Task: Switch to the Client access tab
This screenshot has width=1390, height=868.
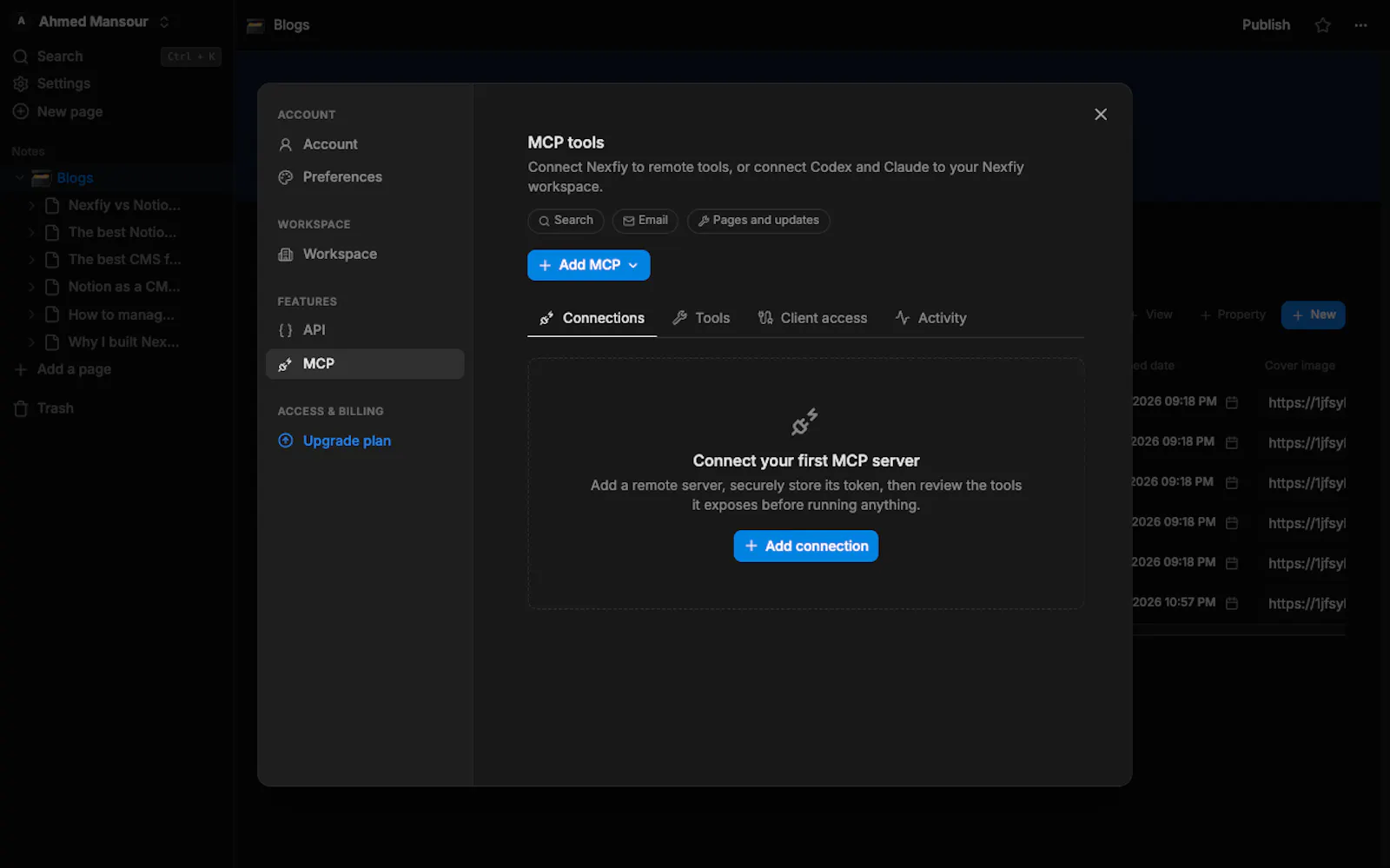Action: click(x=812, y=318)
